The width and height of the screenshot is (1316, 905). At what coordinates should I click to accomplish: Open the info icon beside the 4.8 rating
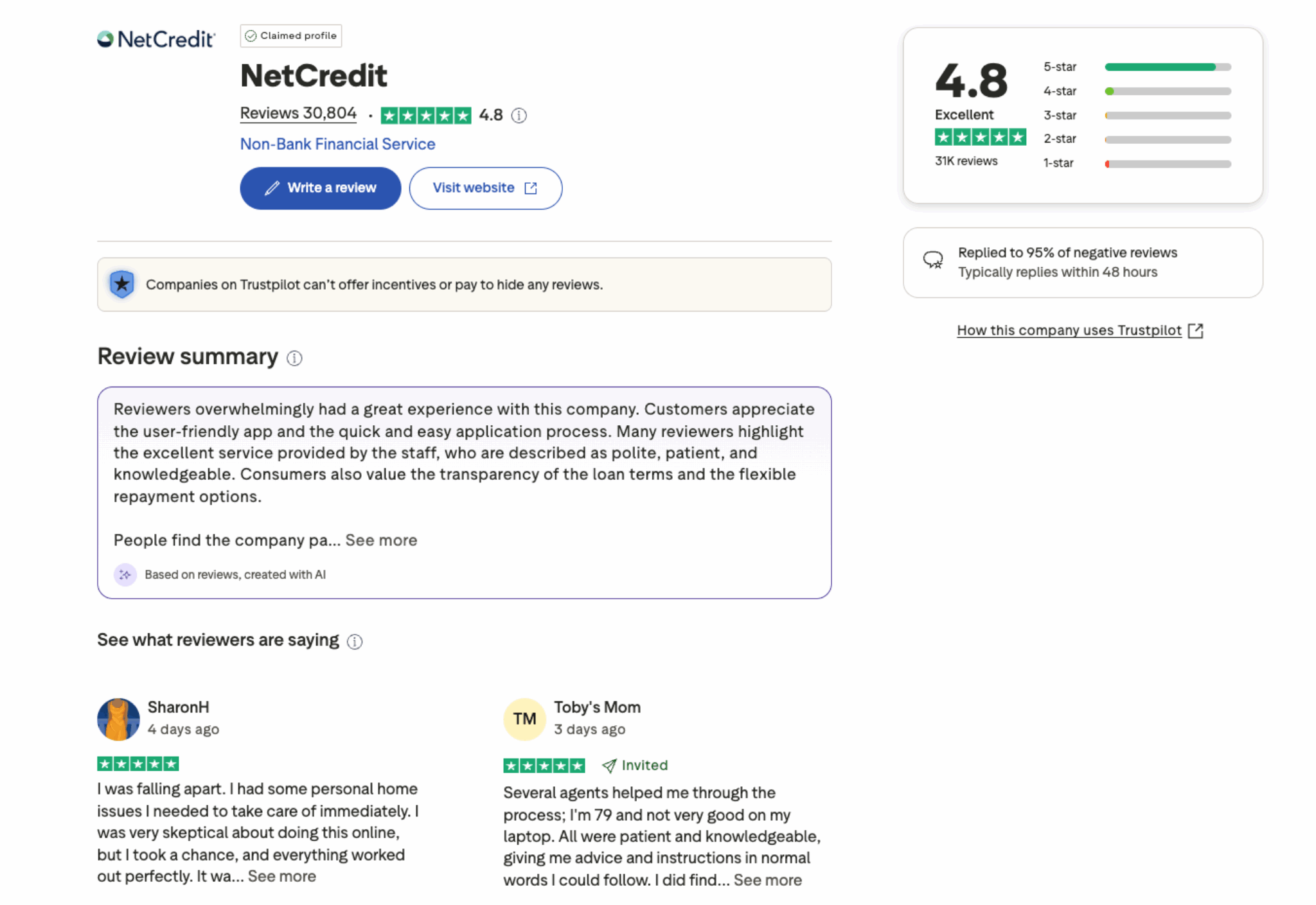519,116
